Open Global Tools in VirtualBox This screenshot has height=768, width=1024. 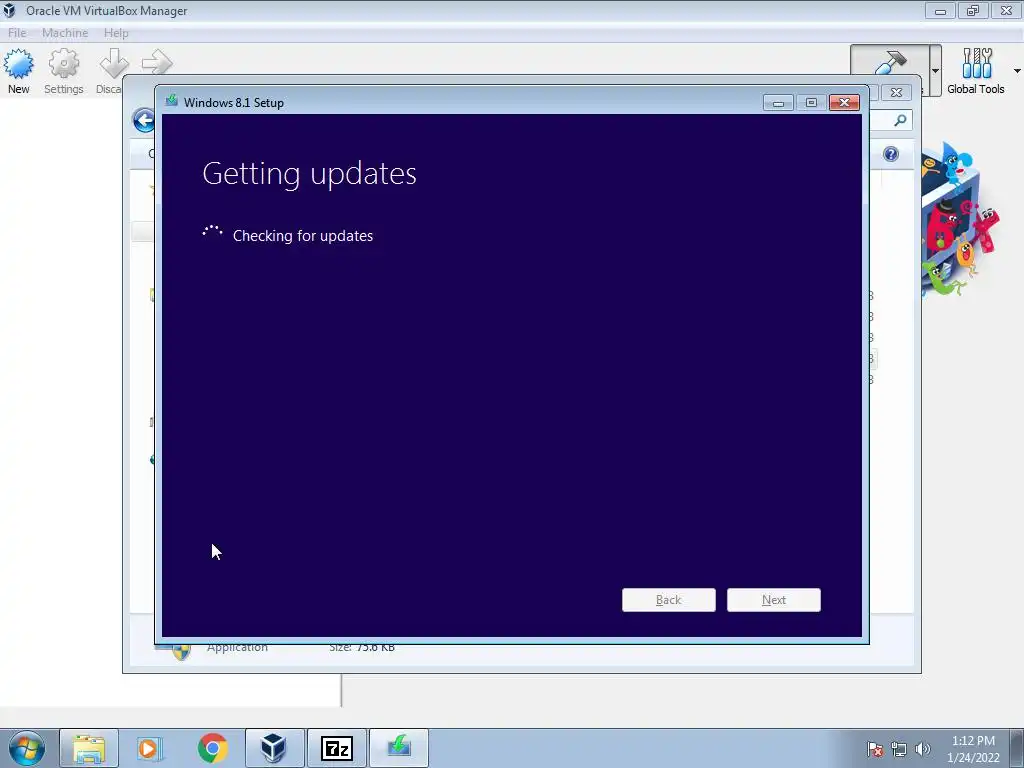click(x=976, y=72)
